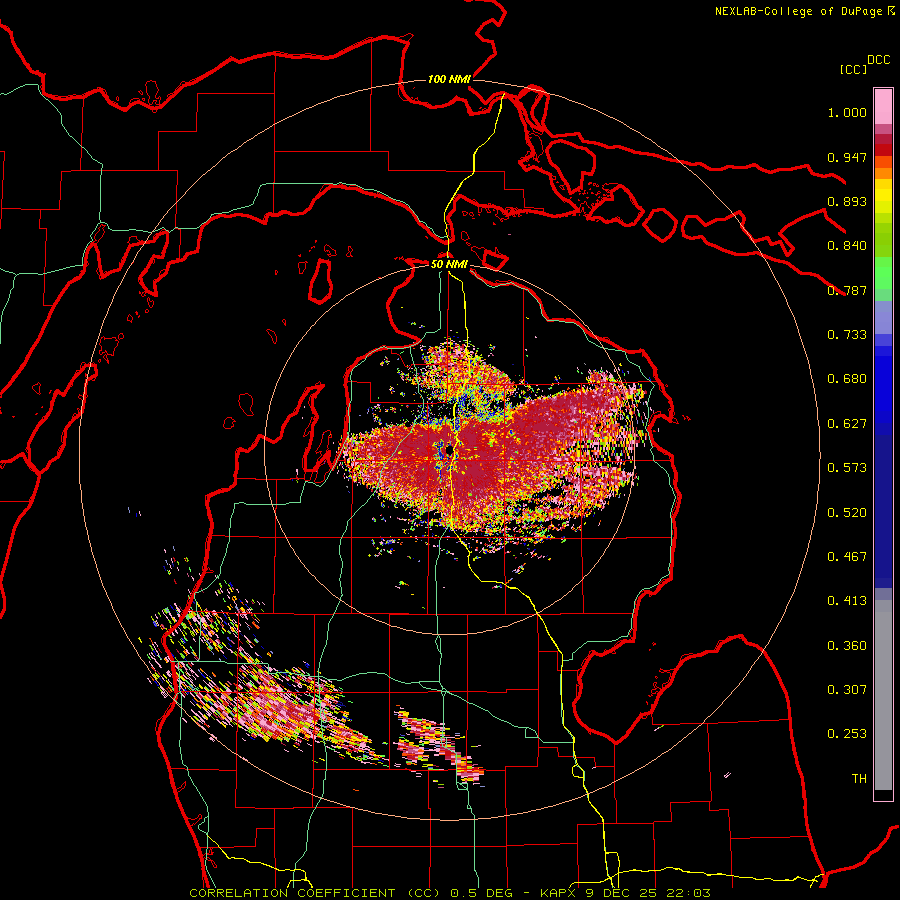Click the TH threshold legend label
Screen dimensions: 900x900
tap(859, 779)
